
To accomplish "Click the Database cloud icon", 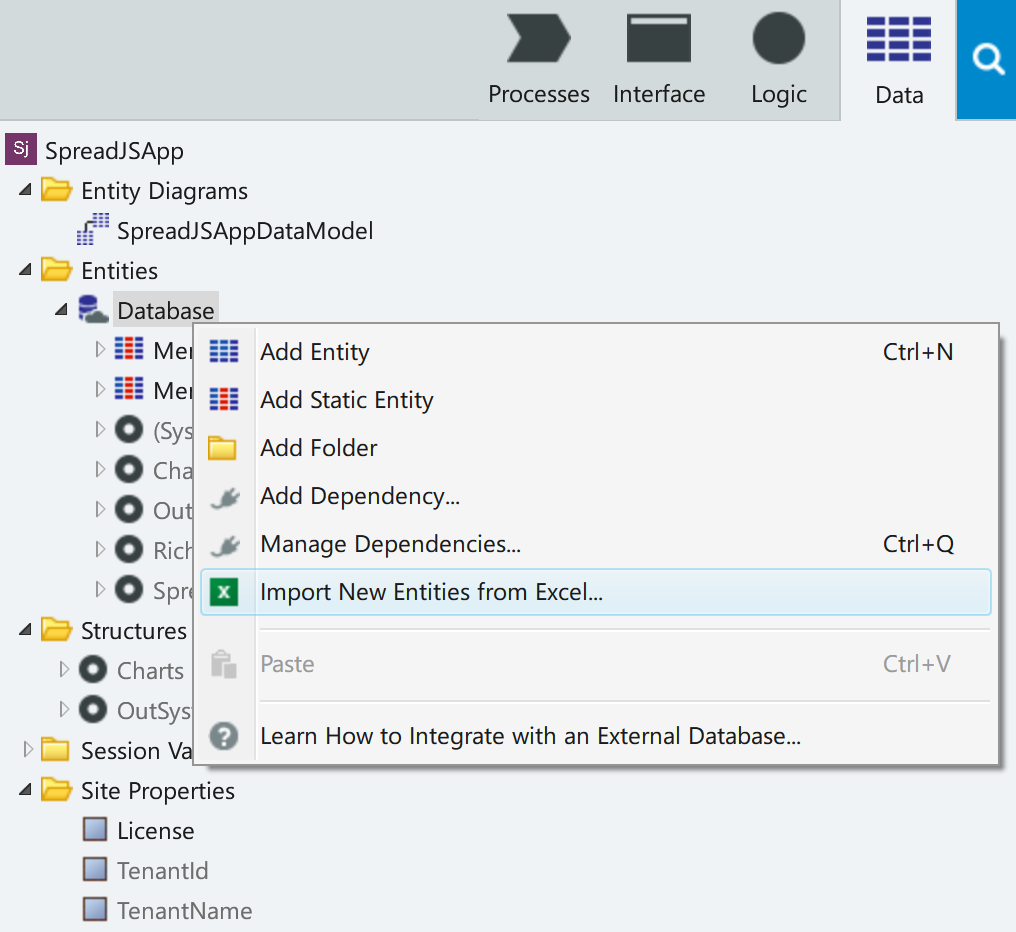I will 93,309.
